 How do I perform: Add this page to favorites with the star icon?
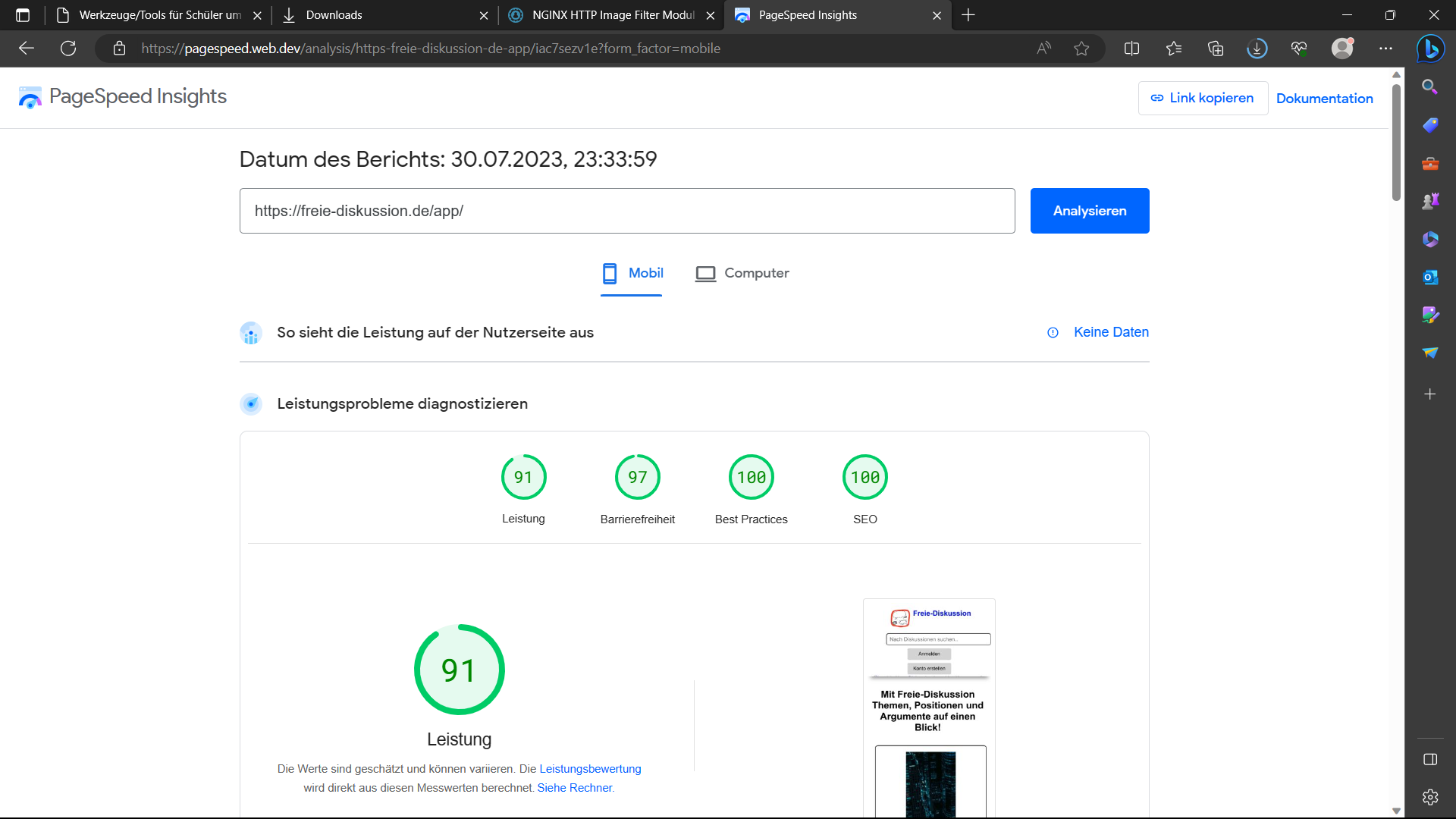pyautogui.click(x=1081, y=49)
